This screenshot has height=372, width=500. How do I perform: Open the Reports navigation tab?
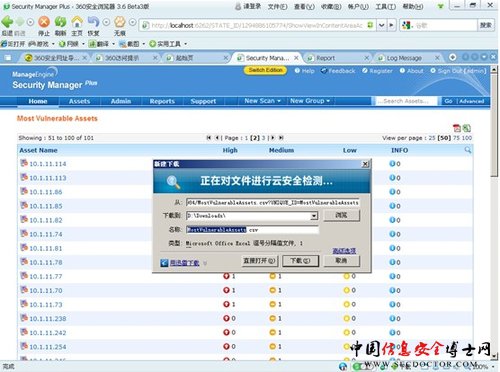pyautogui.click(x=162, y=101)
